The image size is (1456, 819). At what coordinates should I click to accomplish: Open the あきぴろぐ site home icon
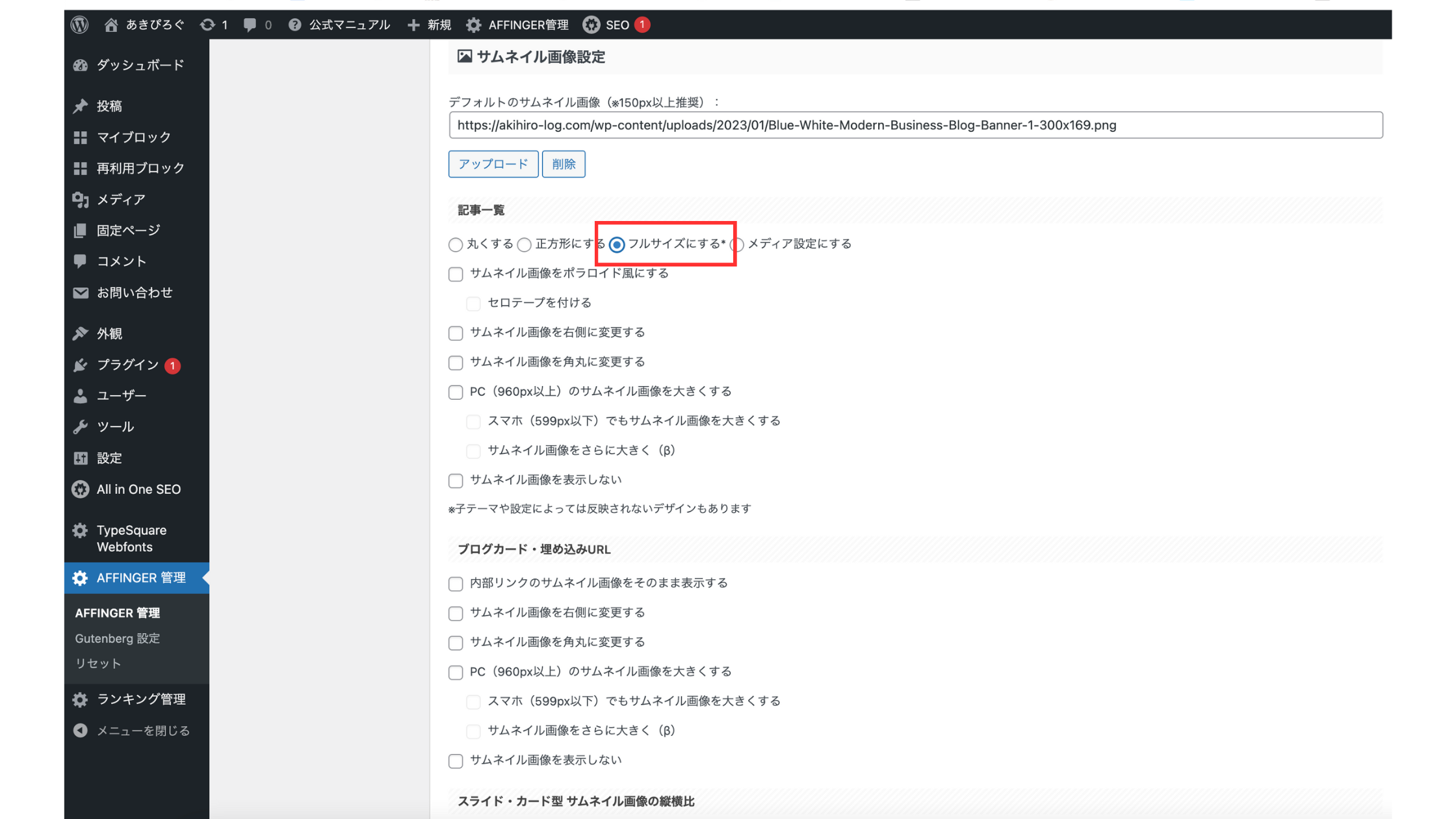coord(111,25)
